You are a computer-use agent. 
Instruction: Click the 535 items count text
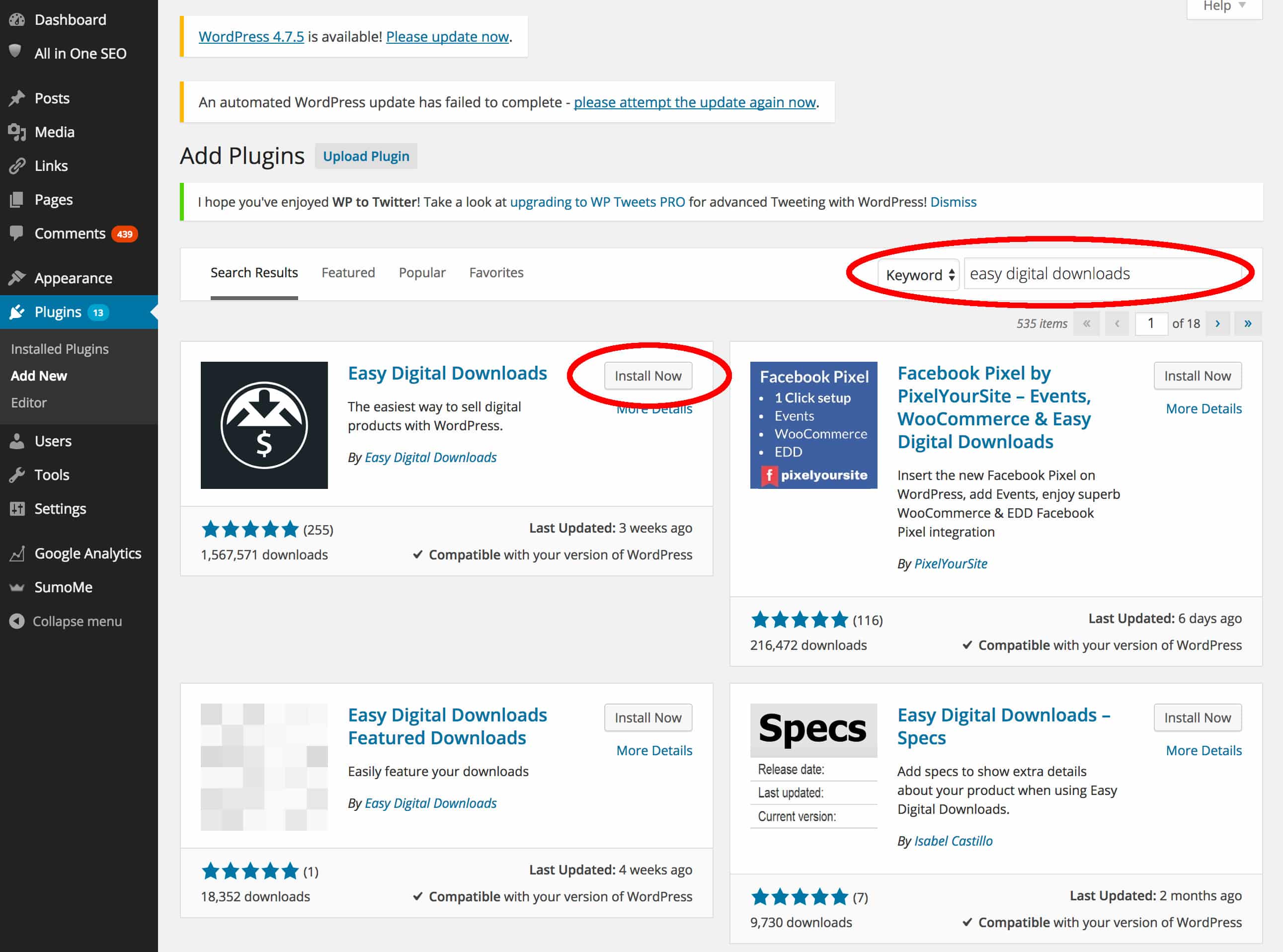point(1042,324)
